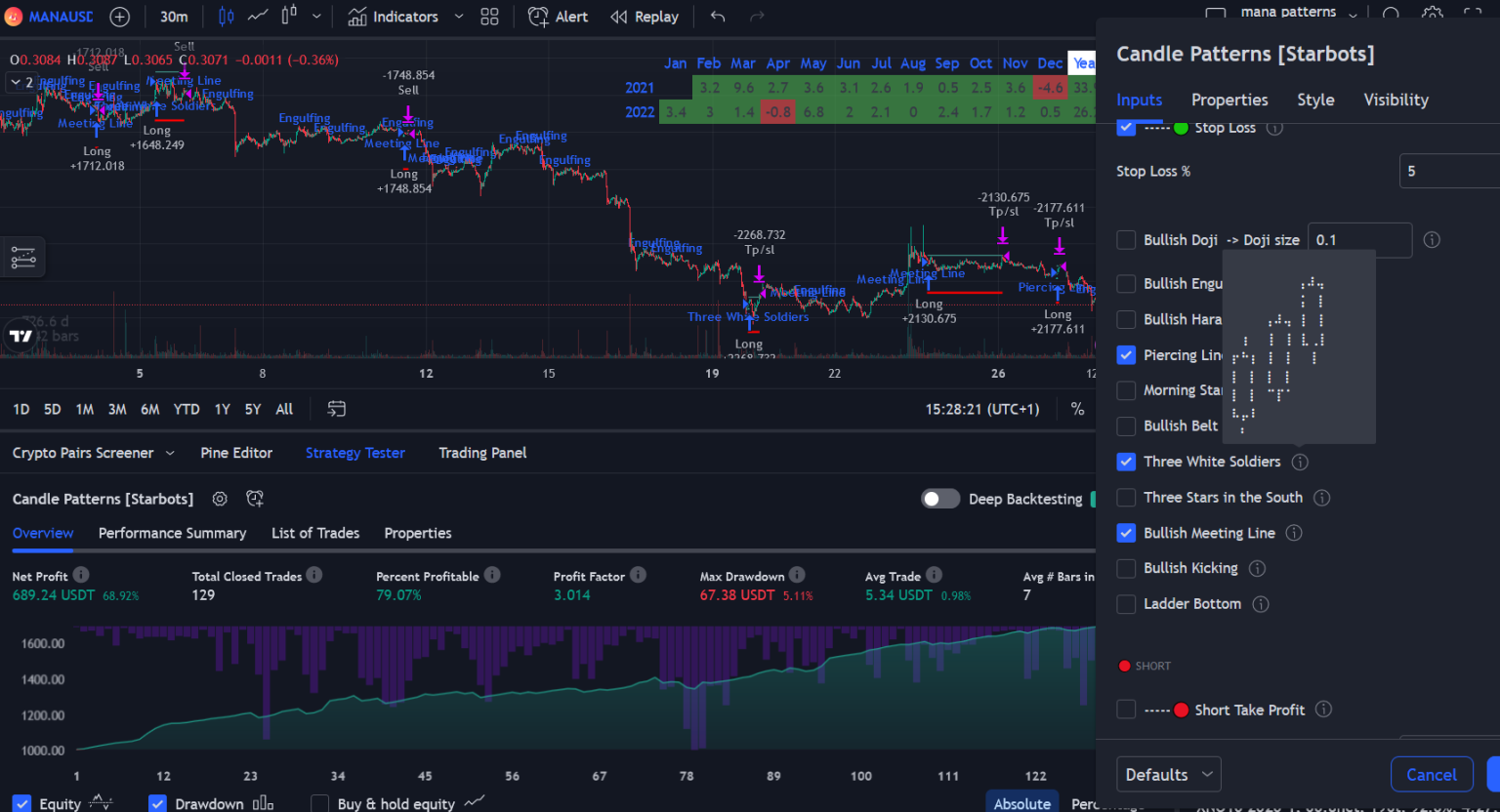Open the Defaults dropdown
The width and height of the screenshot is (1500, 812).
pyautogui.click(x=1168, y=773)
